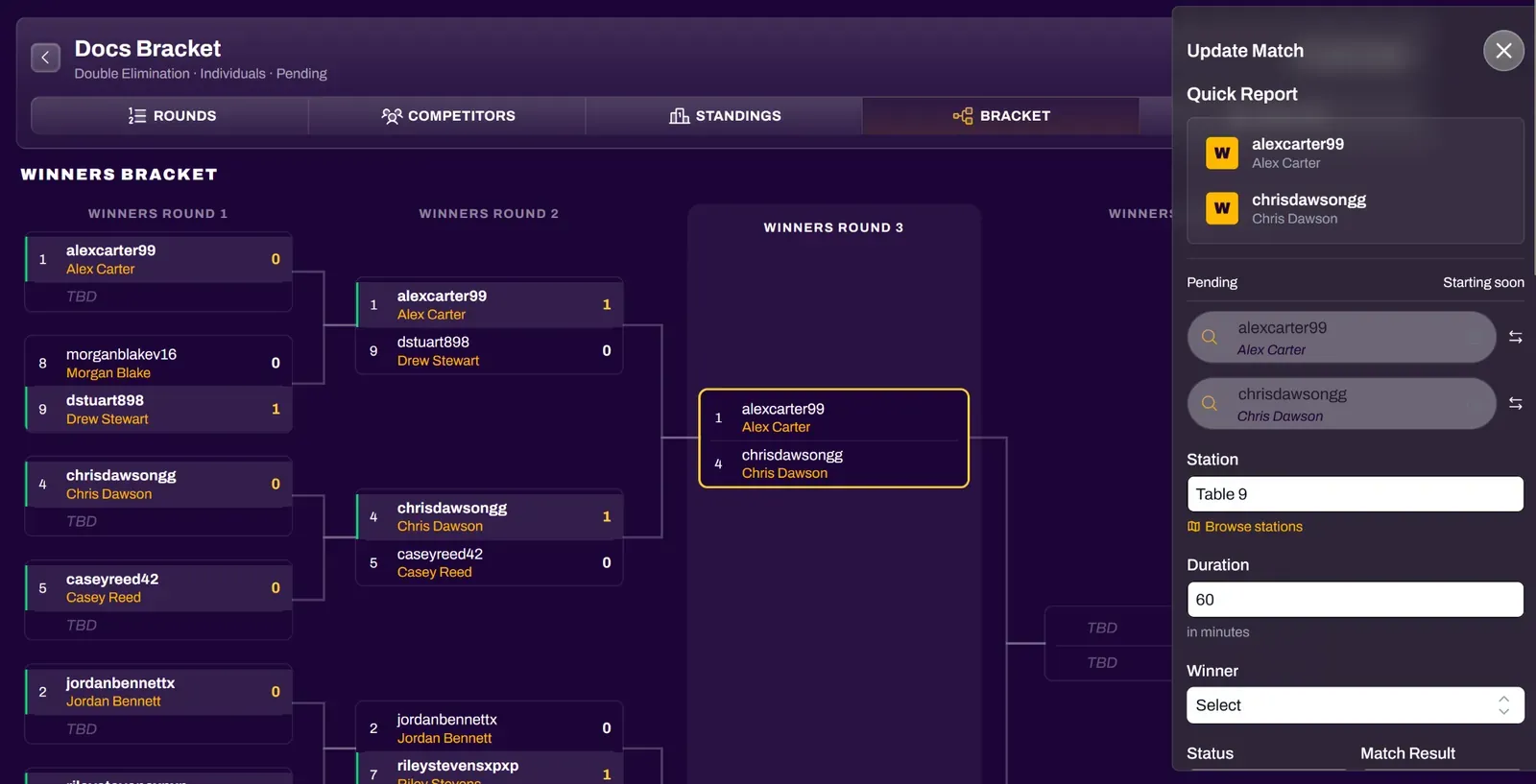Select the Bracket tab

click(x=1001, y=116)
